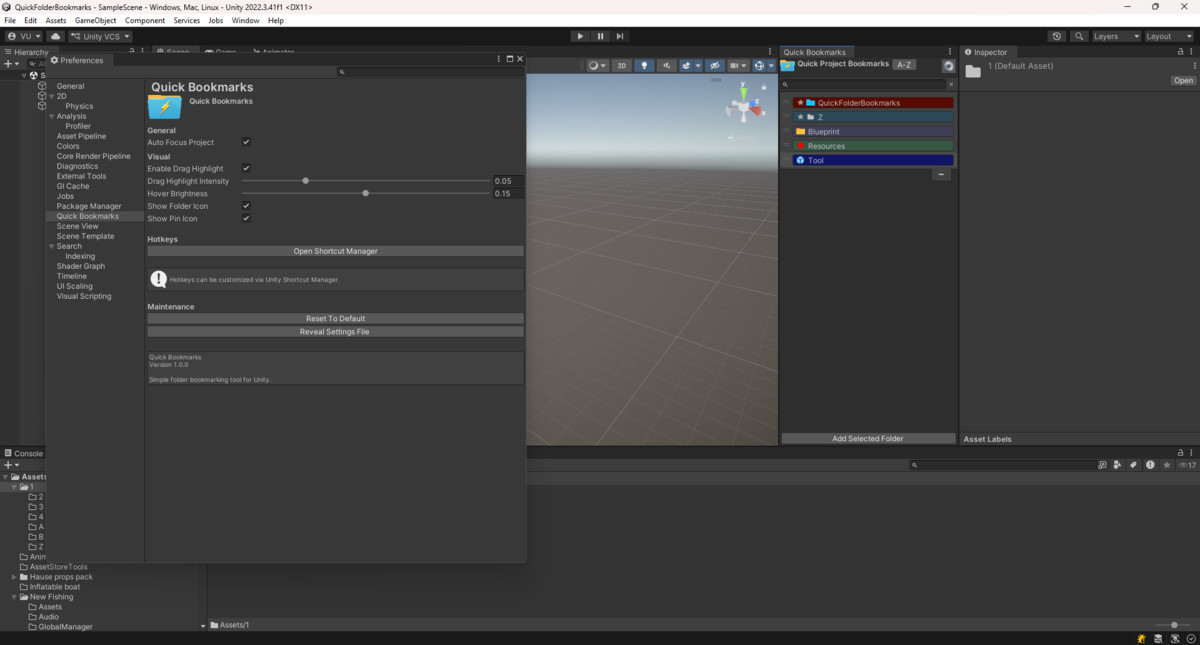
Task: Expand the Hause props pack folder
Action: coord(14,577)
